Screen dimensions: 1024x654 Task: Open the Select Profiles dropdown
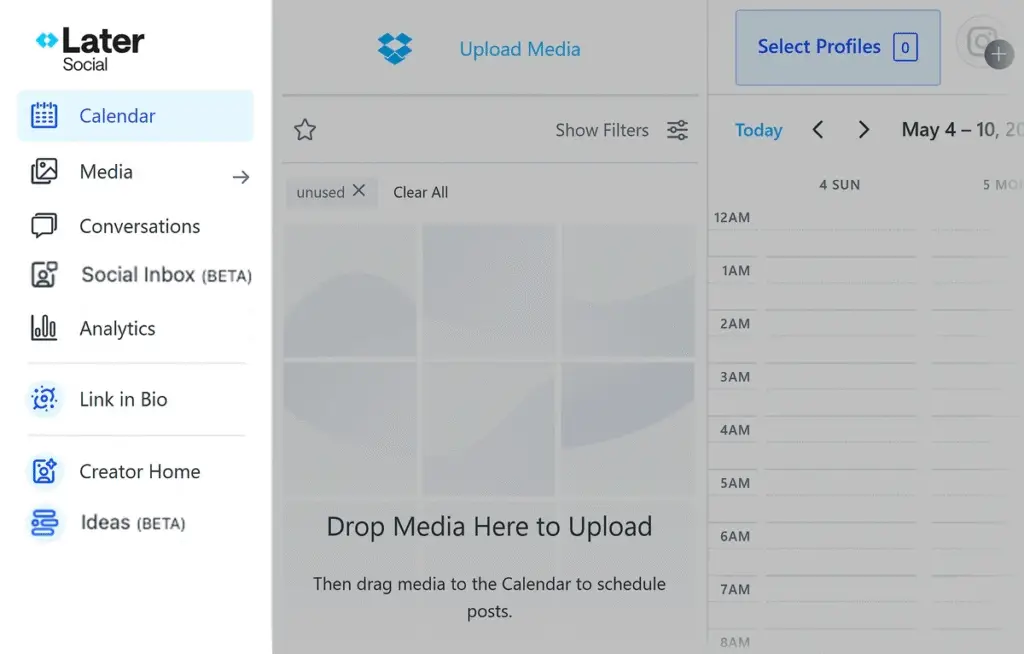click(838, 47)
